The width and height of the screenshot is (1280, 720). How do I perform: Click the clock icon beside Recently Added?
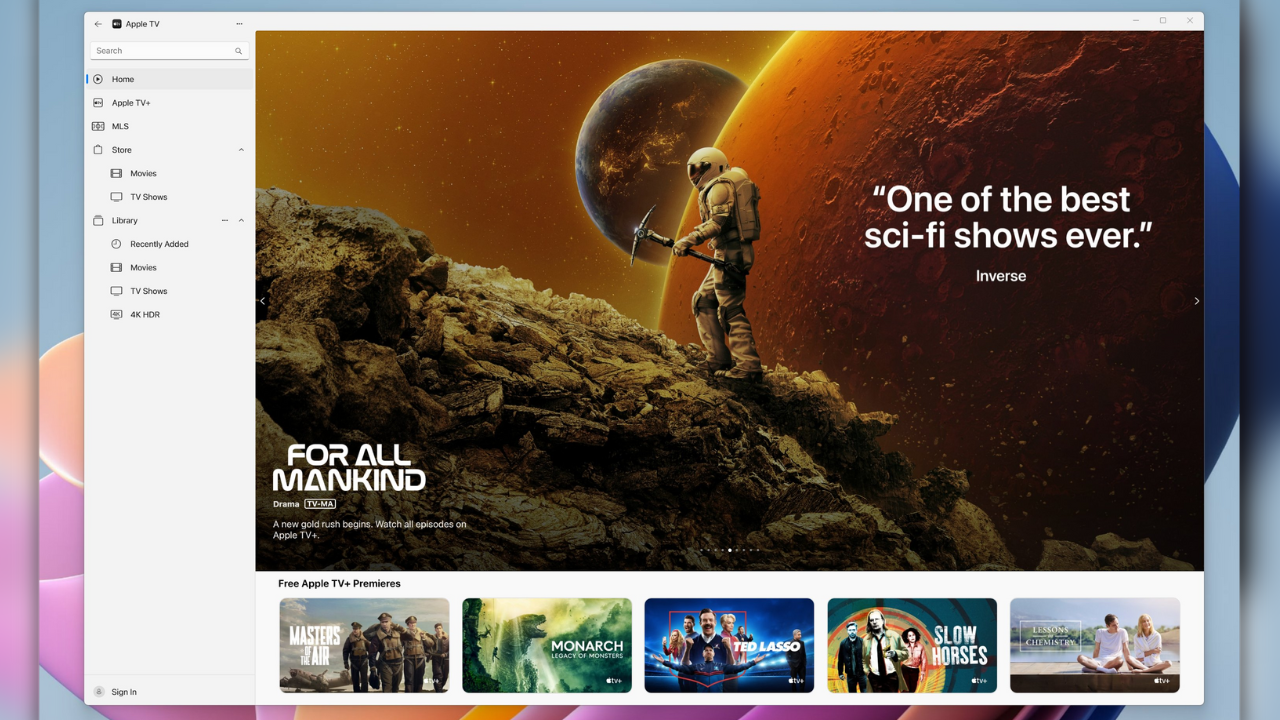pyautogui.click(x=116, y=244)
